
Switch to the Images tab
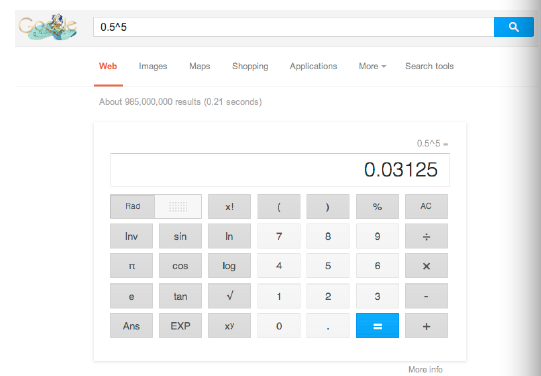153,66
